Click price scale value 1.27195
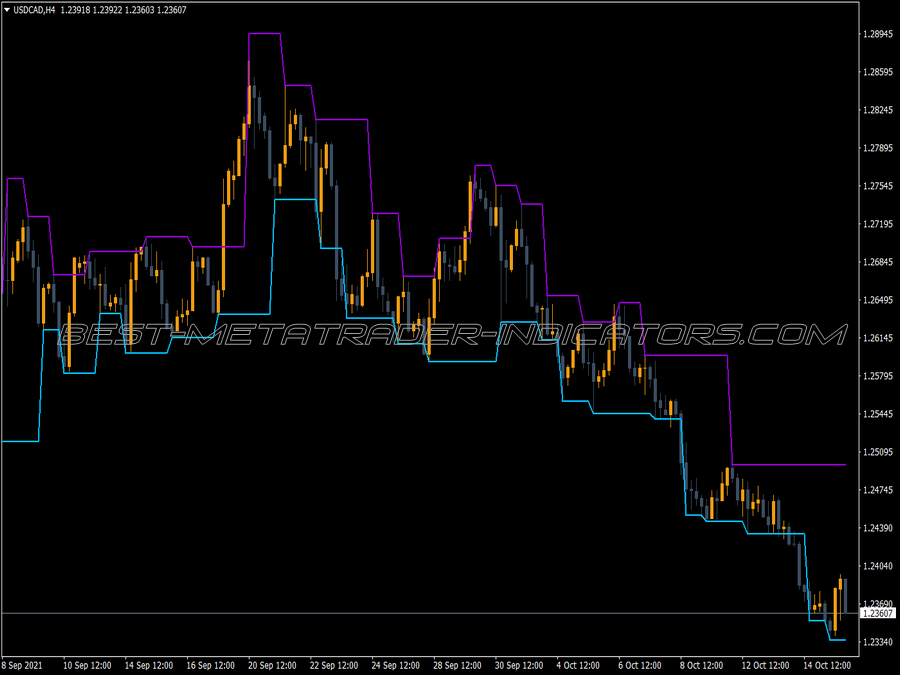The width and height of the screenshot is (900, 675). (878, 224)
